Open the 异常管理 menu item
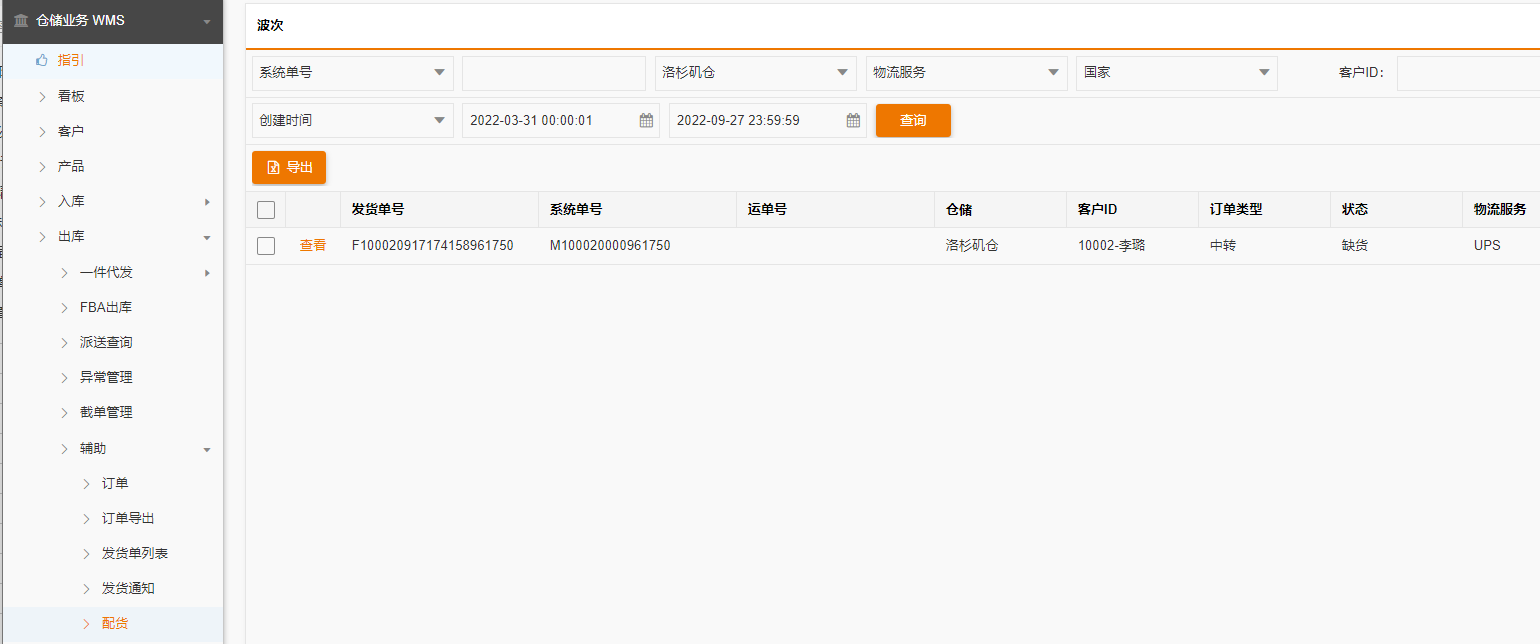The image size is (1540, 644). 112,377
